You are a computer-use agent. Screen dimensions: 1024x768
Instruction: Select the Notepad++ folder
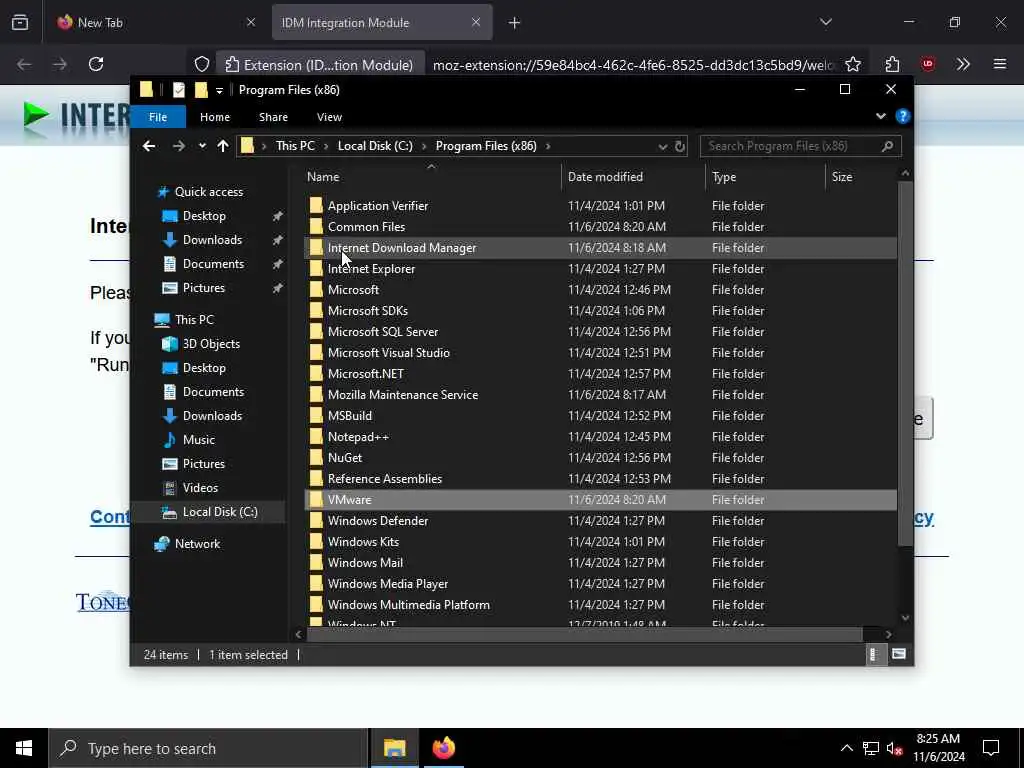[600, 437]
